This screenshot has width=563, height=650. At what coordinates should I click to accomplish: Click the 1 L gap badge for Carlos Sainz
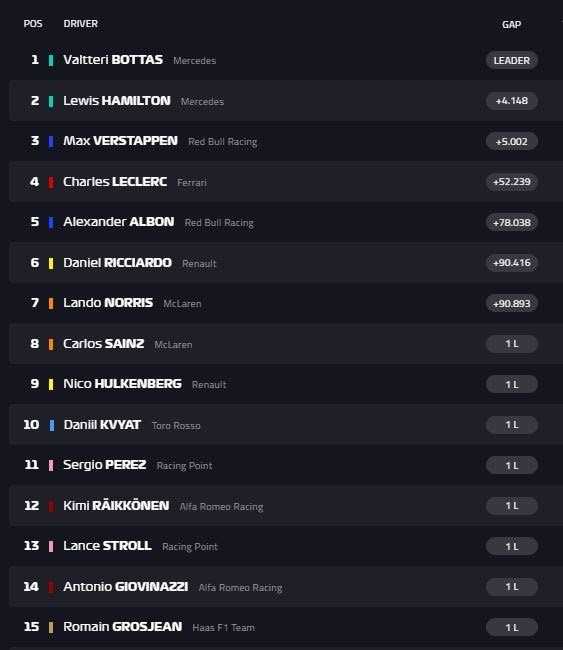click(x=512, y=344)
